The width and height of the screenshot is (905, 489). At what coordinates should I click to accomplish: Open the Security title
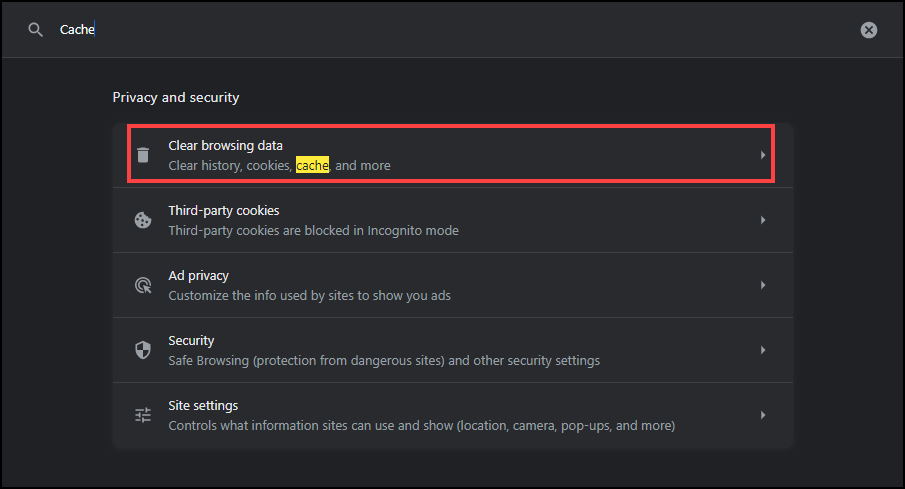(191, 340)
